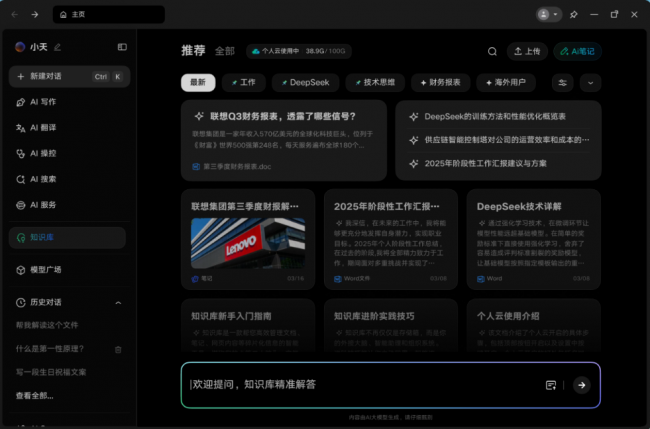Select 知识库 in the sidebar
The width and height of the screenshot is (650, 429).
click(67, 238)
